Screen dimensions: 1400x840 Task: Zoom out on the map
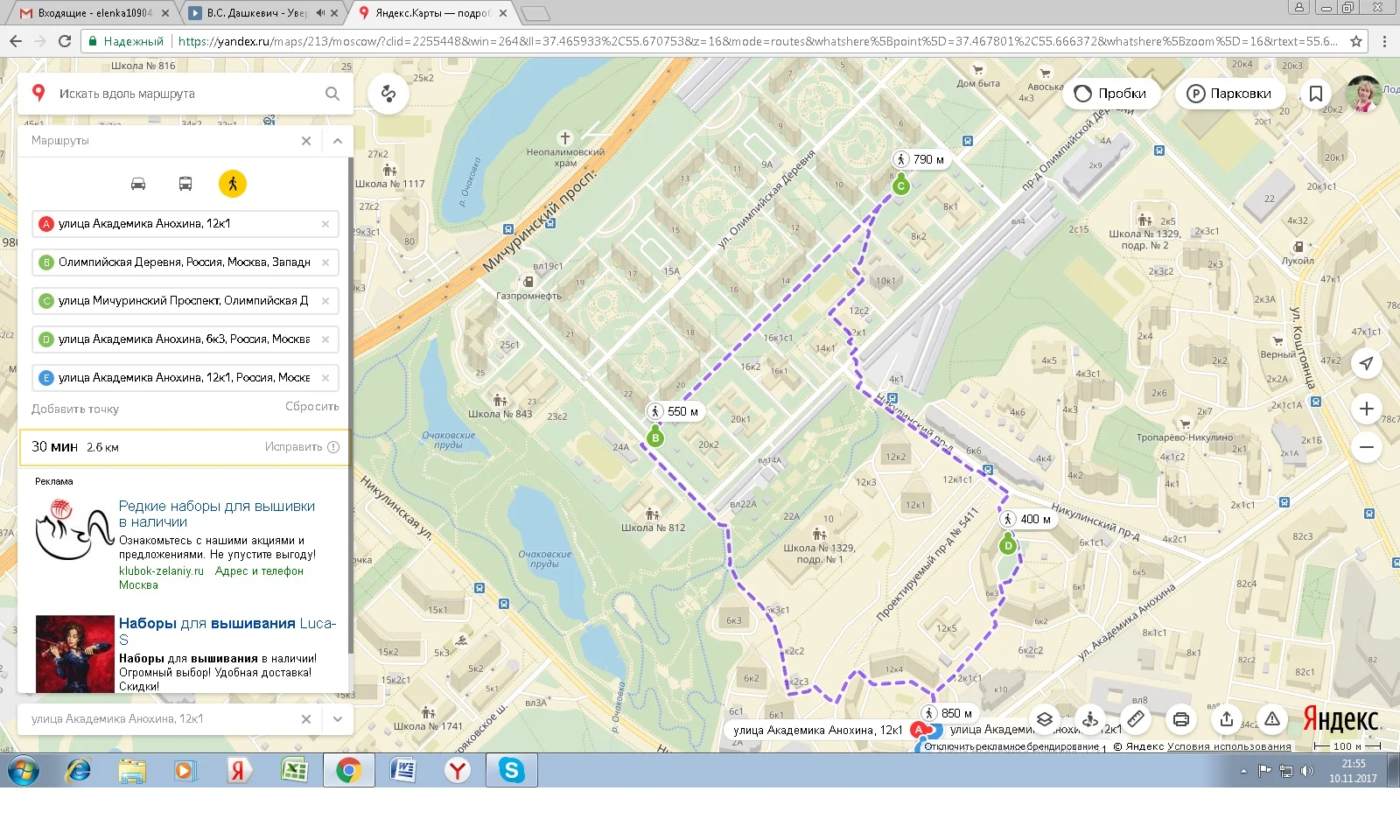pos(1367,447)
